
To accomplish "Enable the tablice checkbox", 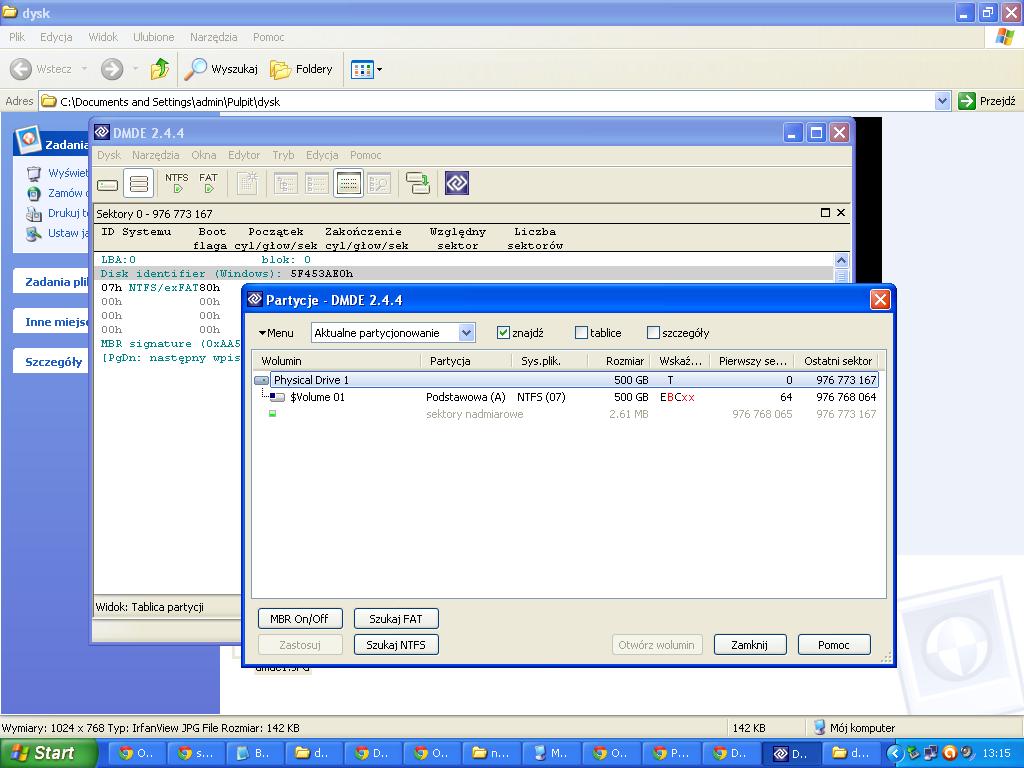I will [581, 333].
